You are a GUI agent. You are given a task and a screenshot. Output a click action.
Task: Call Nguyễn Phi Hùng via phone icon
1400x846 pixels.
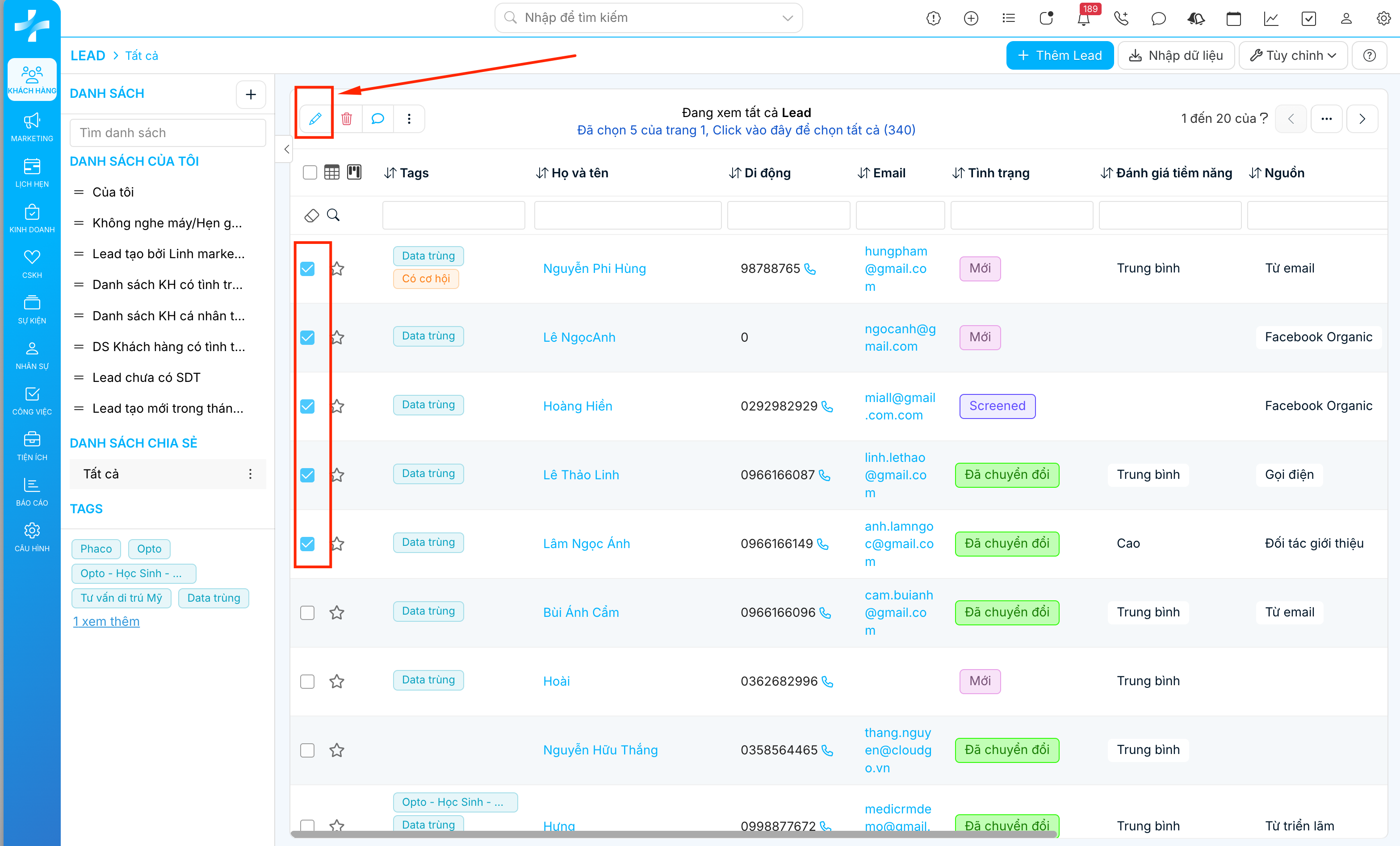810,269
